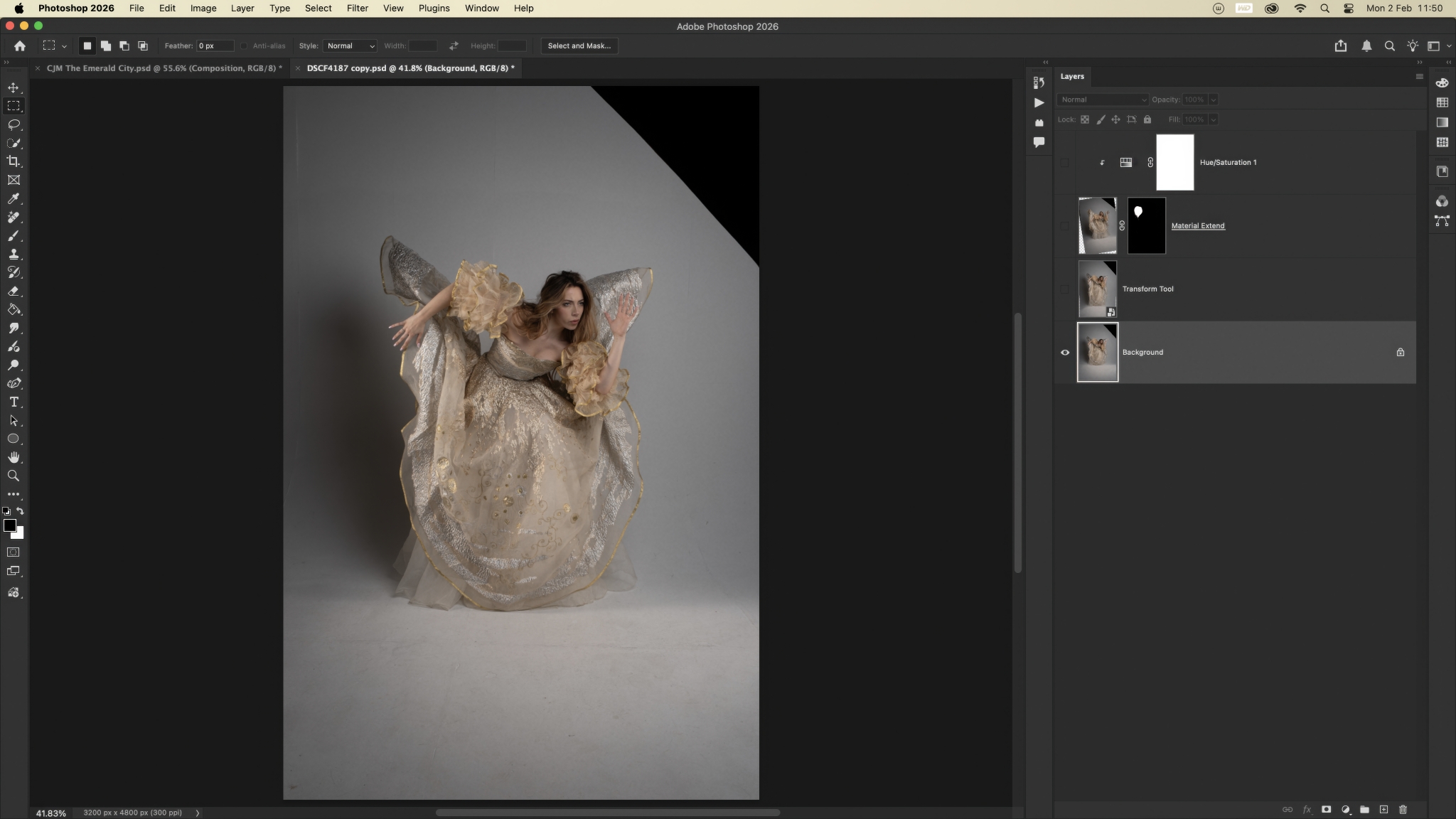This screenshot has height=819, width=1456.
Task: Select the Crop tool
Action: point(14,161)
